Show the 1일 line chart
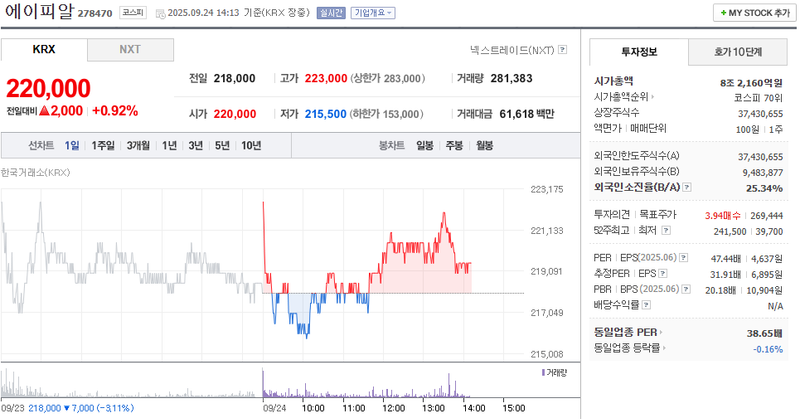 point(72,145)
